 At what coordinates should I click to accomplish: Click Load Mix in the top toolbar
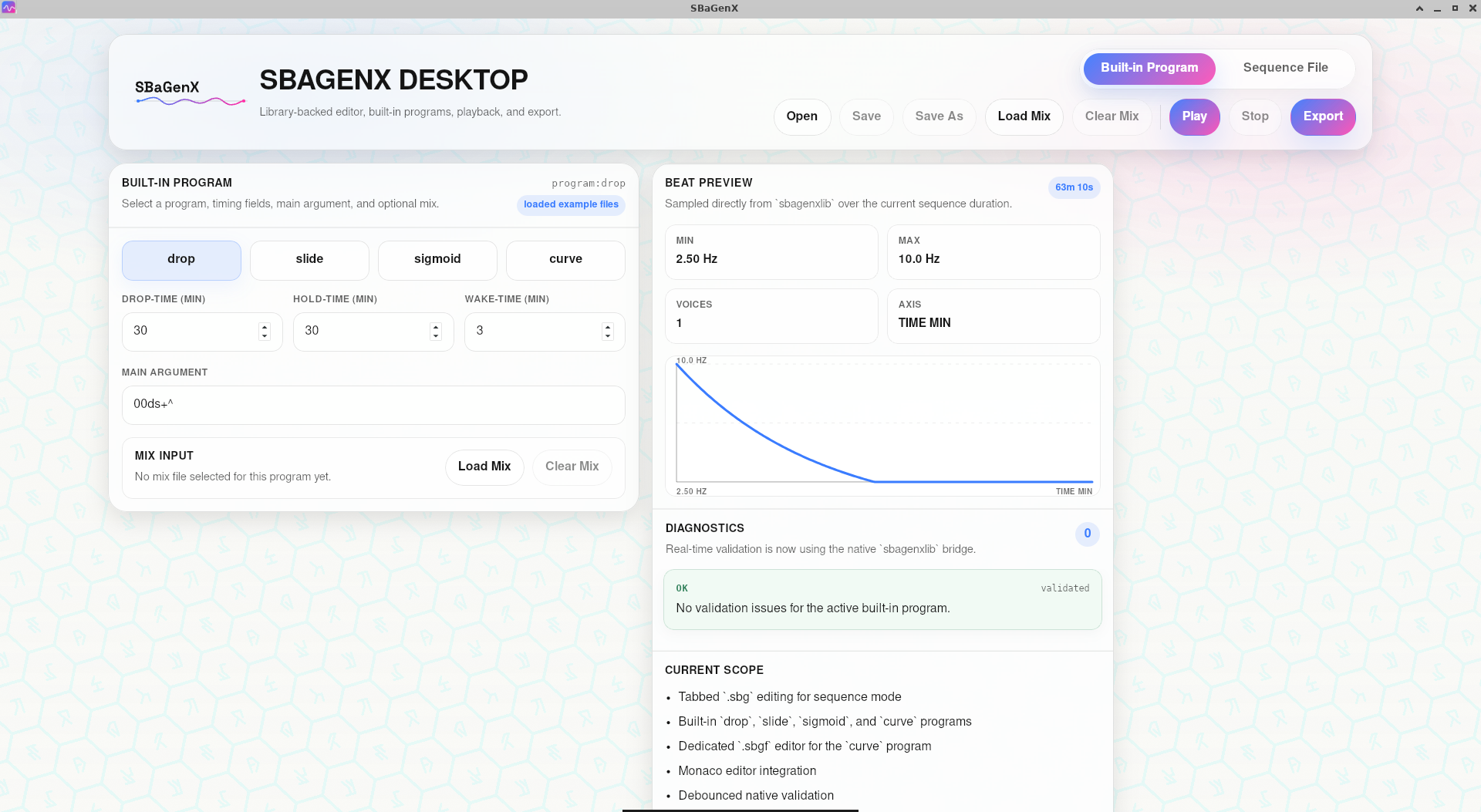1024,116
